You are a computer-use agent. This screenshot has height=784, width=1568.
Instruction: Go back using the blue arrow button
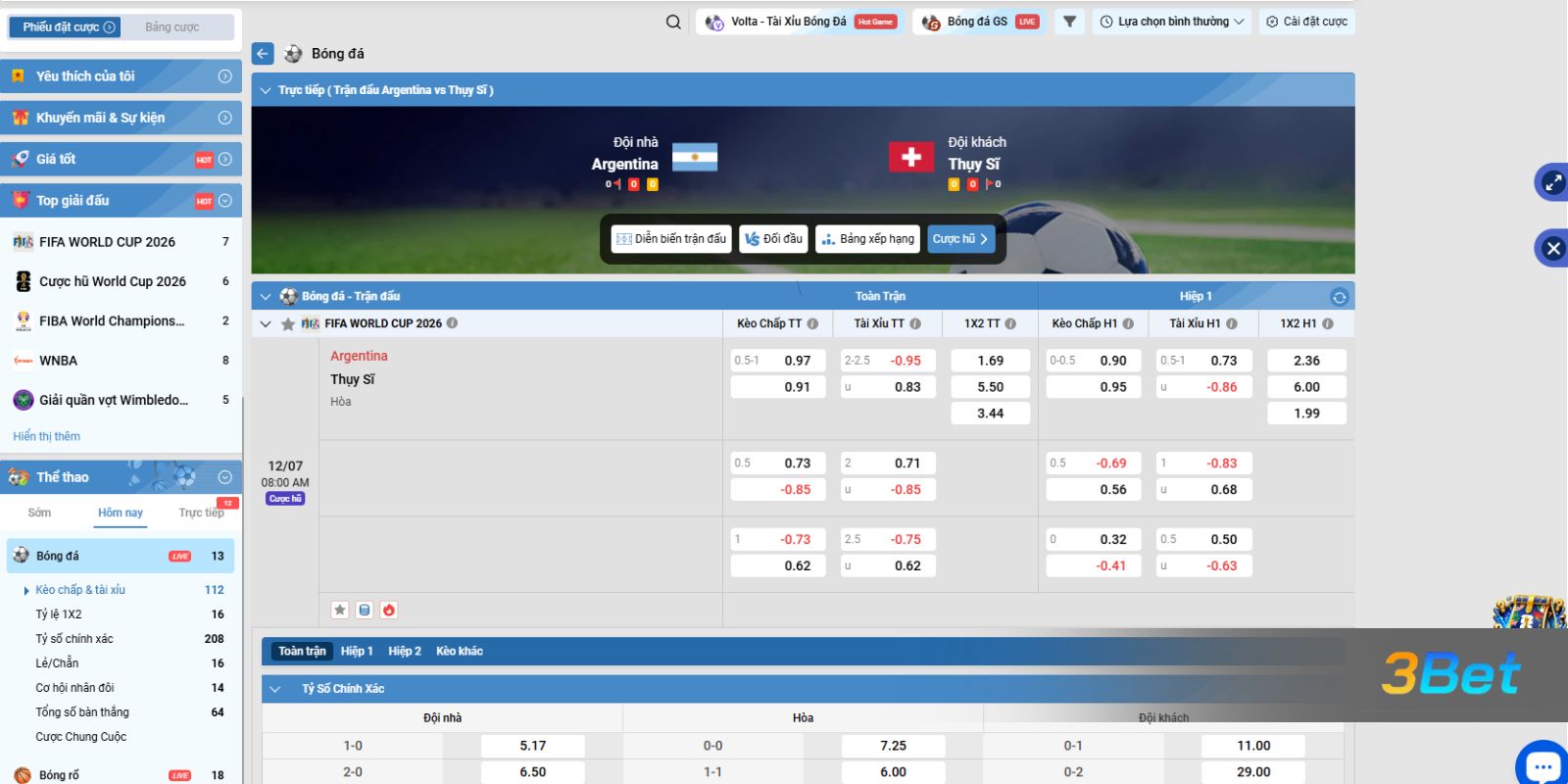coord(263,54)
